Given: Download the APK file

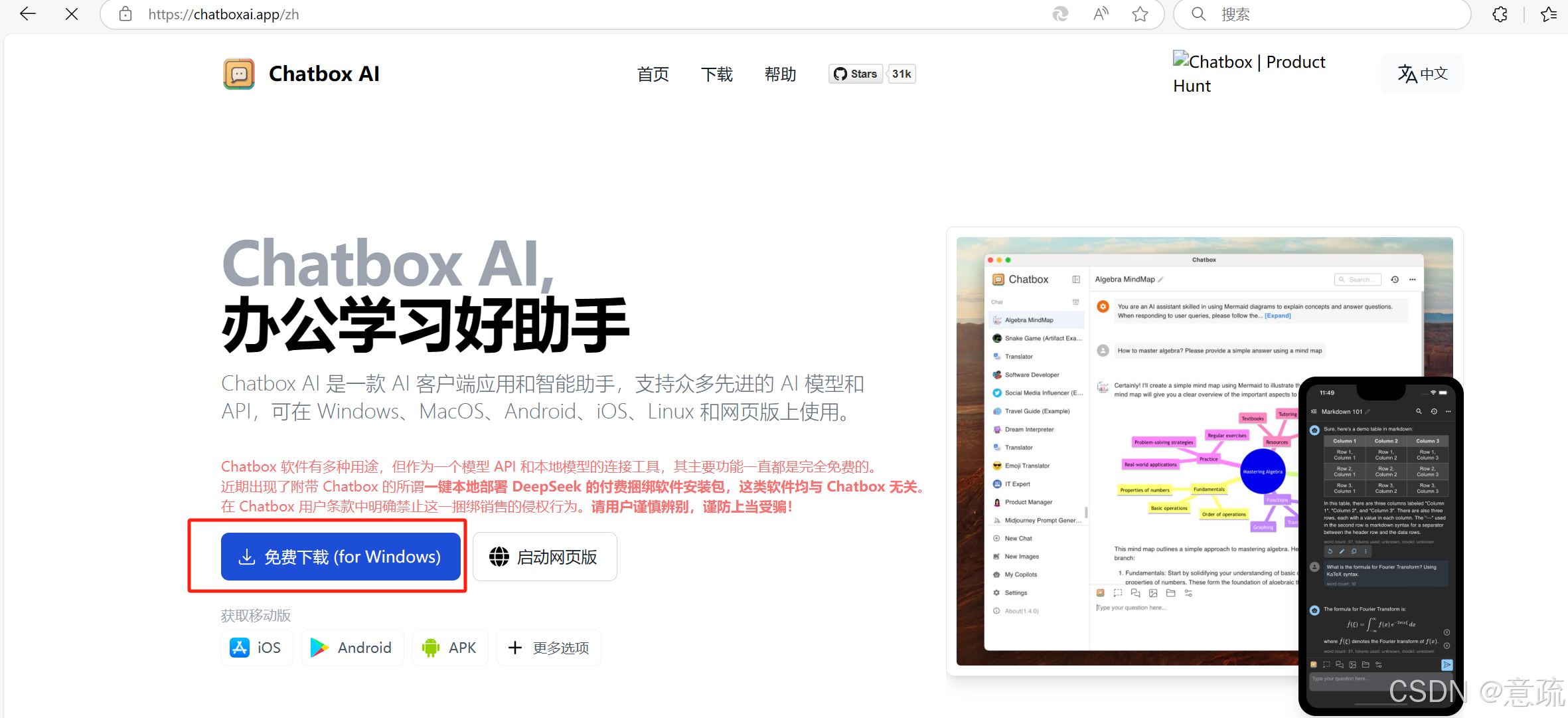Looking at the screenshot, I should click(x=450, y=648).
